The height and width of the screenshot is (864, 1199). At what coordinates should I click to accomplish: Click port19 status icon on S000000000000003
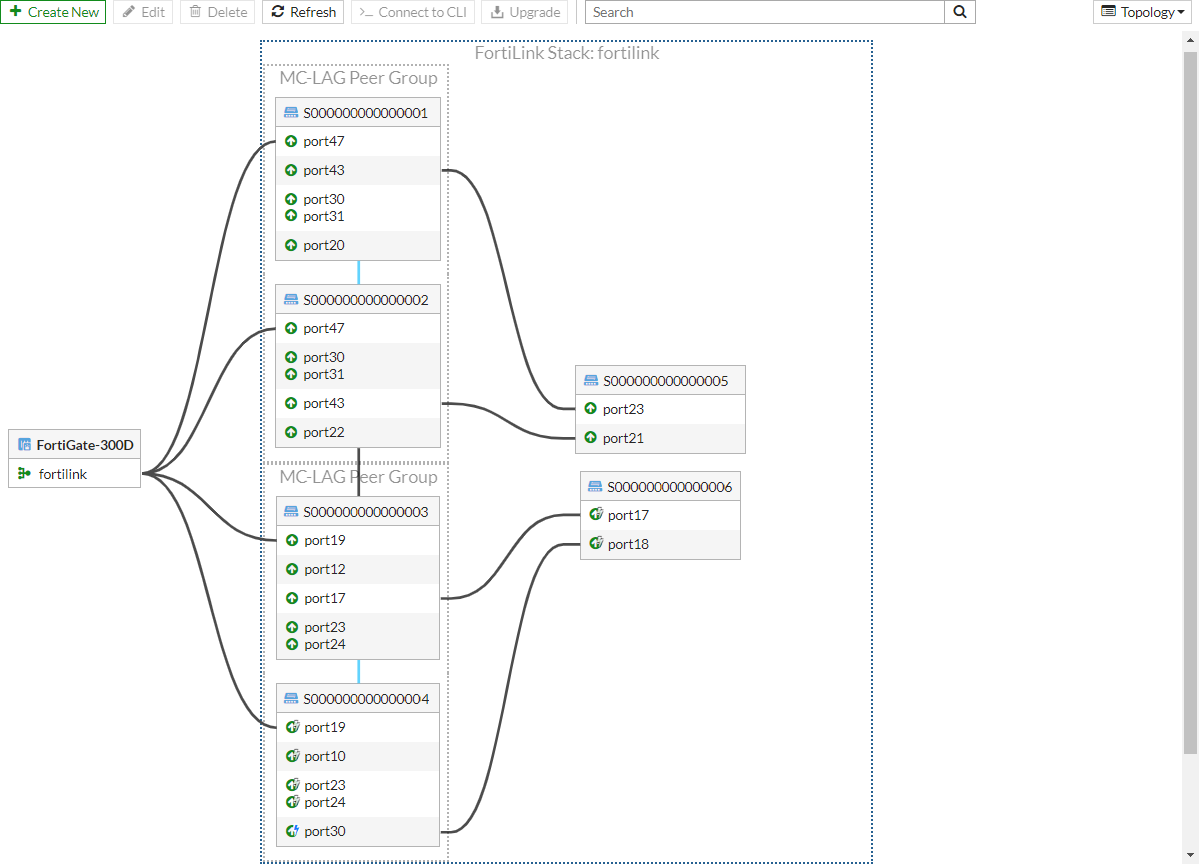291,541
